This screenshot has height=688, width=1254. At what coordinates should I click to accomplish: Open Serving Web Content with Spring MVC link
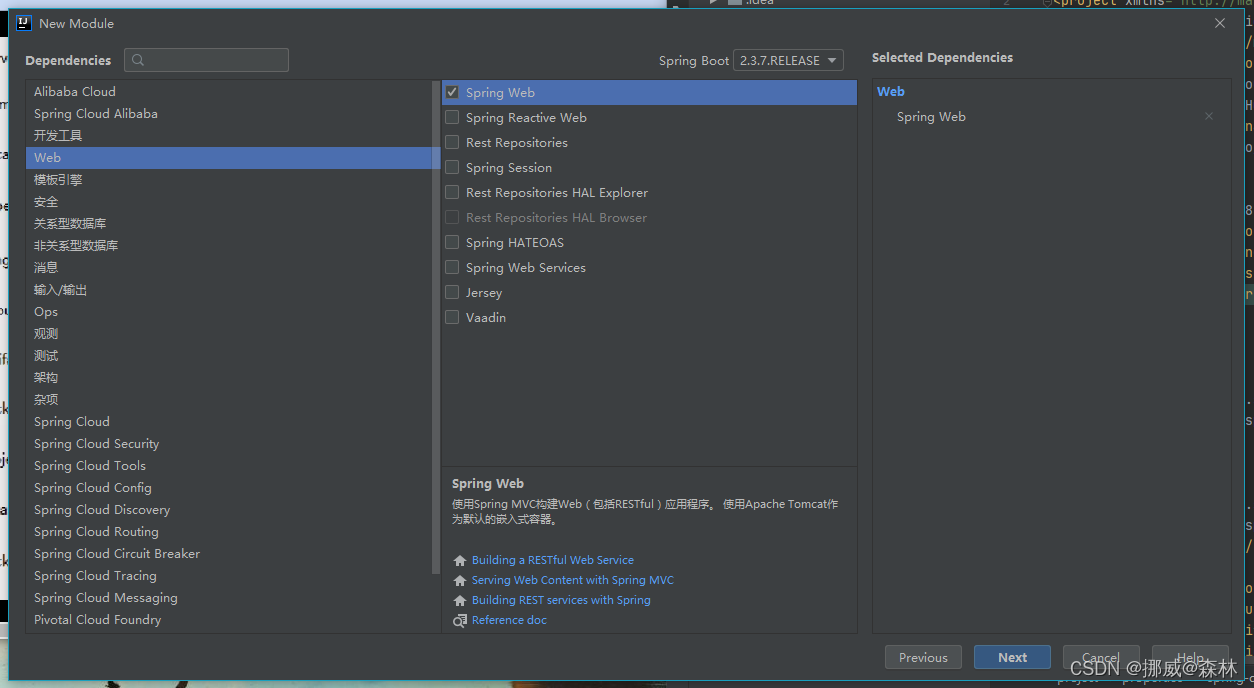[x=573, y=580]
